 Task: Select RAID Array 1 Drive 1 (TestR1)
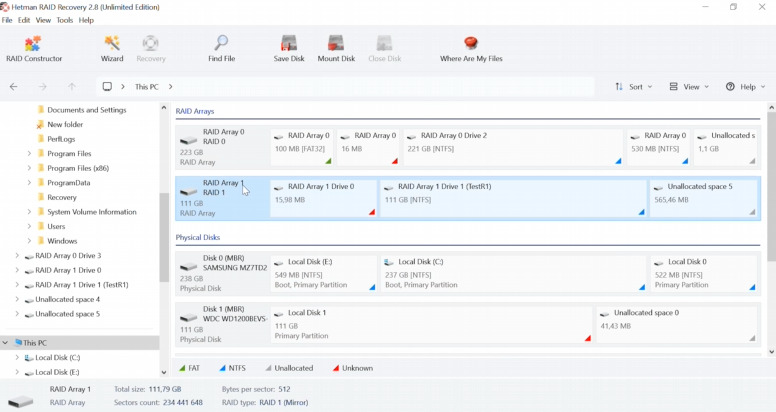[x=513, y=198]
